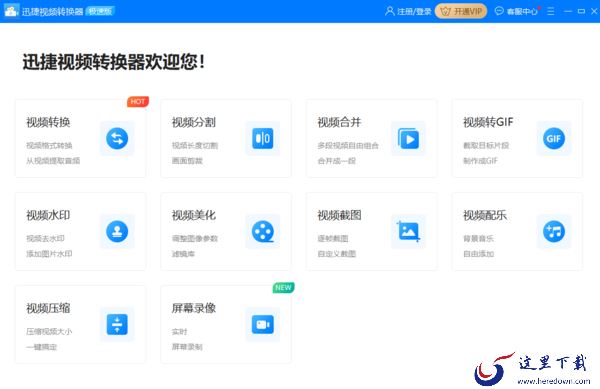Image resolution: width=600 pixels, height=389 pixels.
Task: Click the 视频转换 card title
Action: coord(48,122)
